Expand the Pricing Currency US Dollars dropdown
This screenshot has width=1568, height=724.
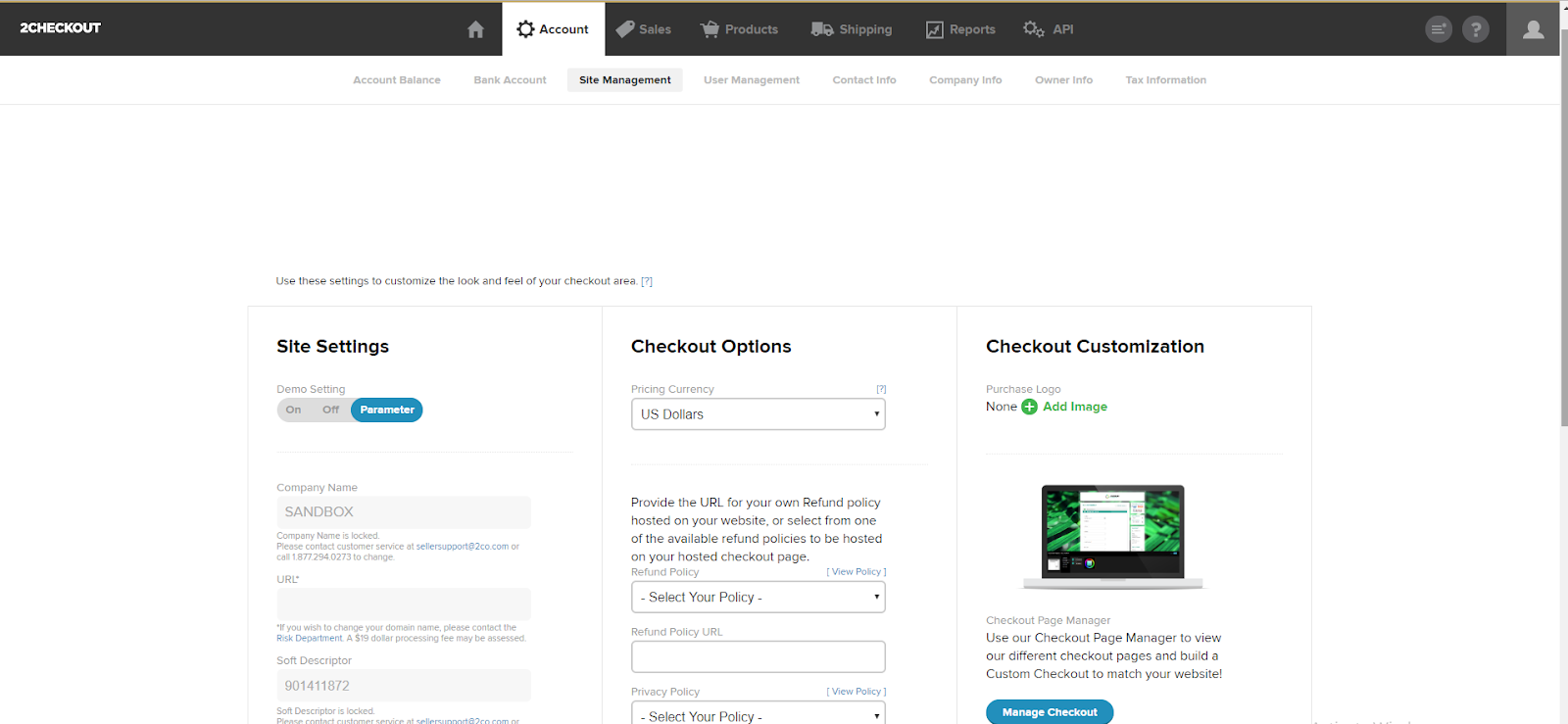coord(759,414)
